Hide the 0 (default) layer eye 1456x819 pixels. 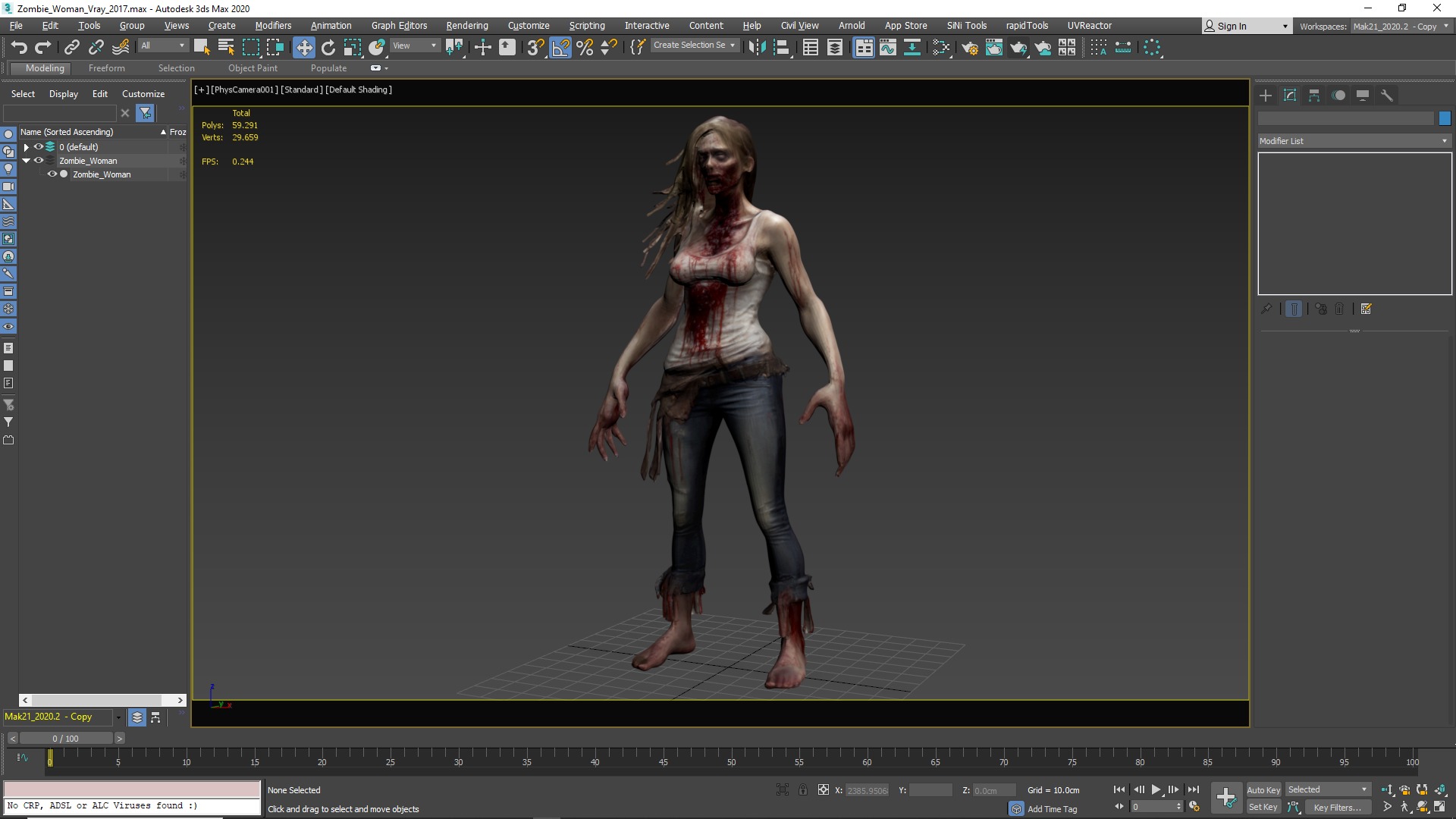tap(38, 147)
